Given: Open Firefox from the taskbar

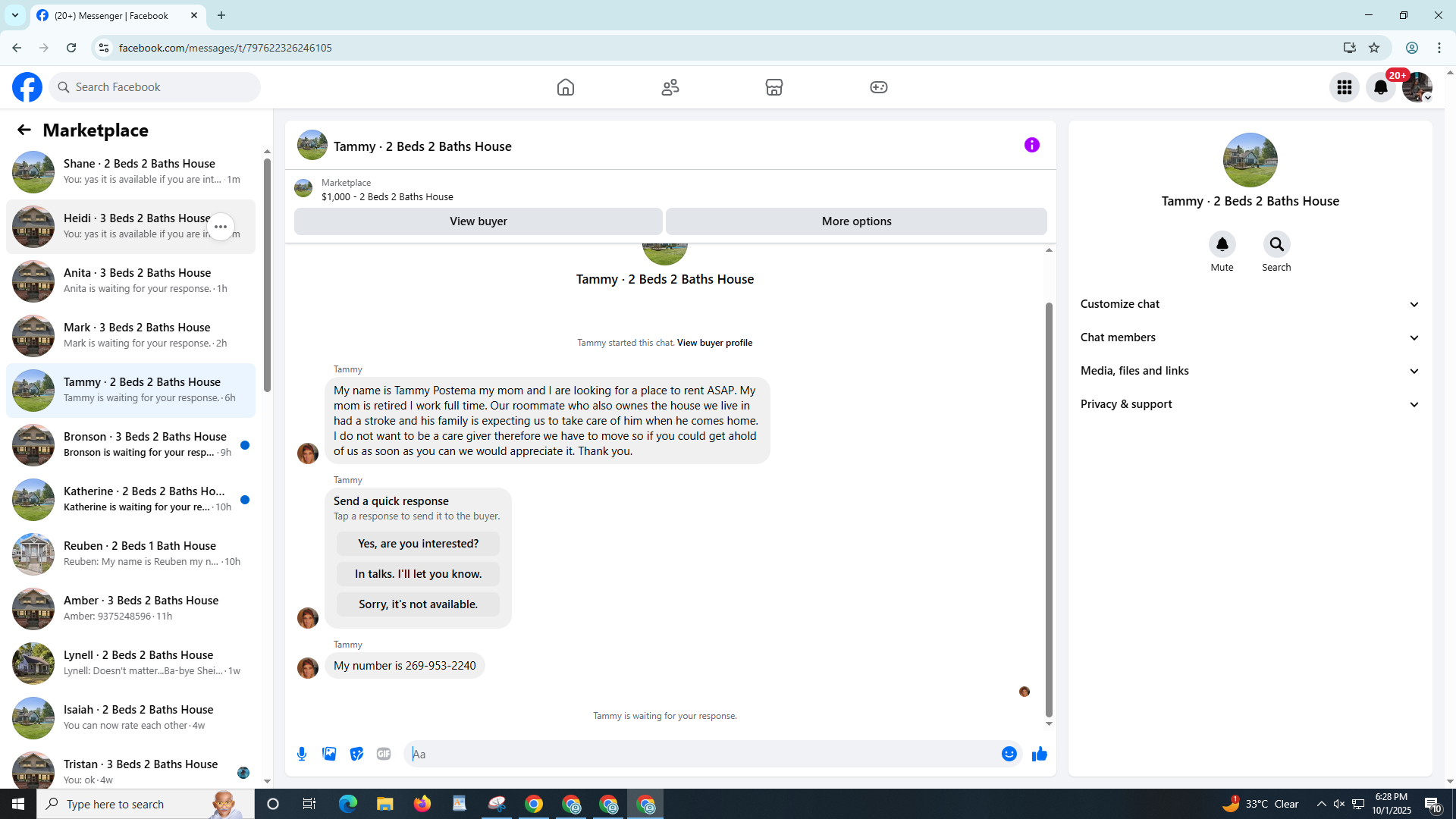Looking at the screenshot, I should (x=422, y=804).
